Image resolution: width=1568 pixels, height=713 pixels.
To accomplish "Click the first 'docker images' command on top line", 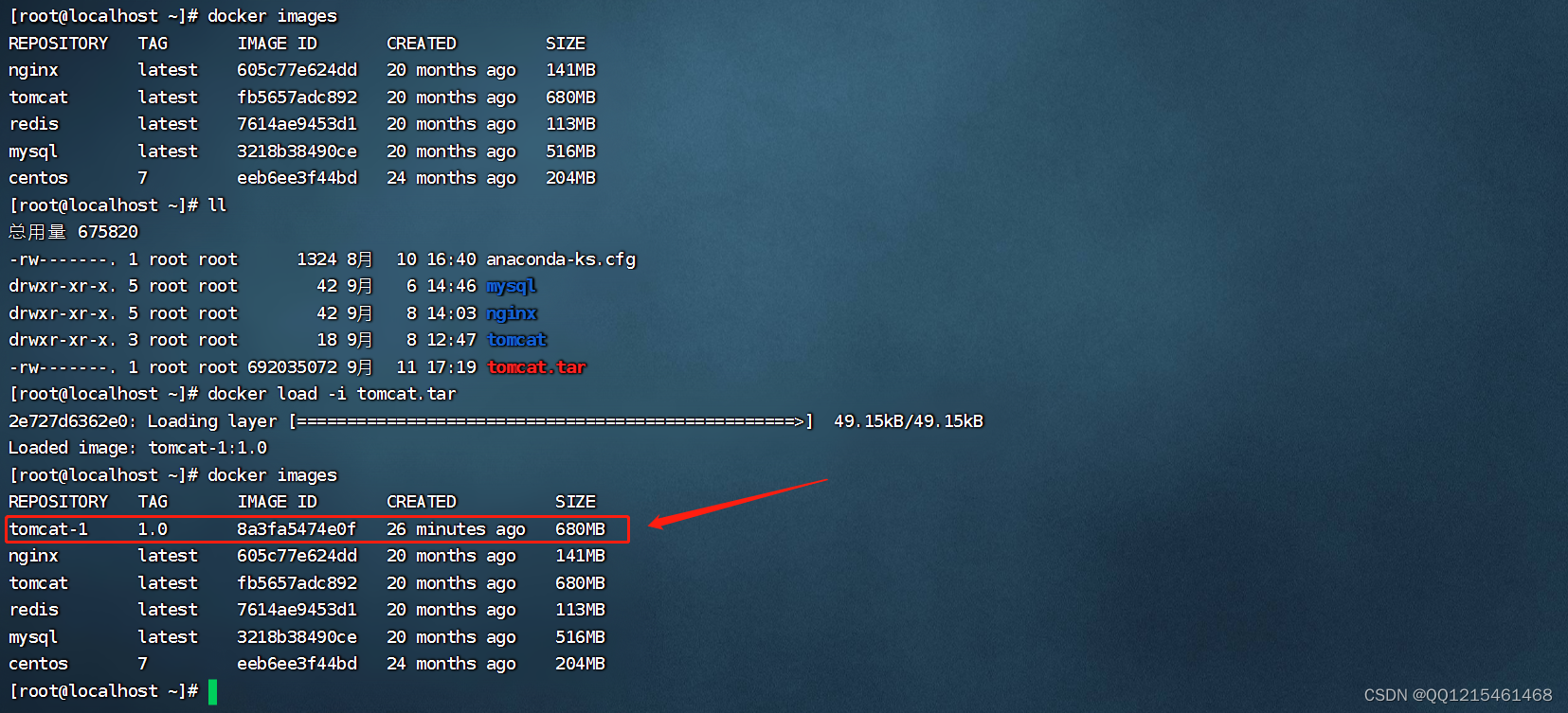I will [272, 16].
